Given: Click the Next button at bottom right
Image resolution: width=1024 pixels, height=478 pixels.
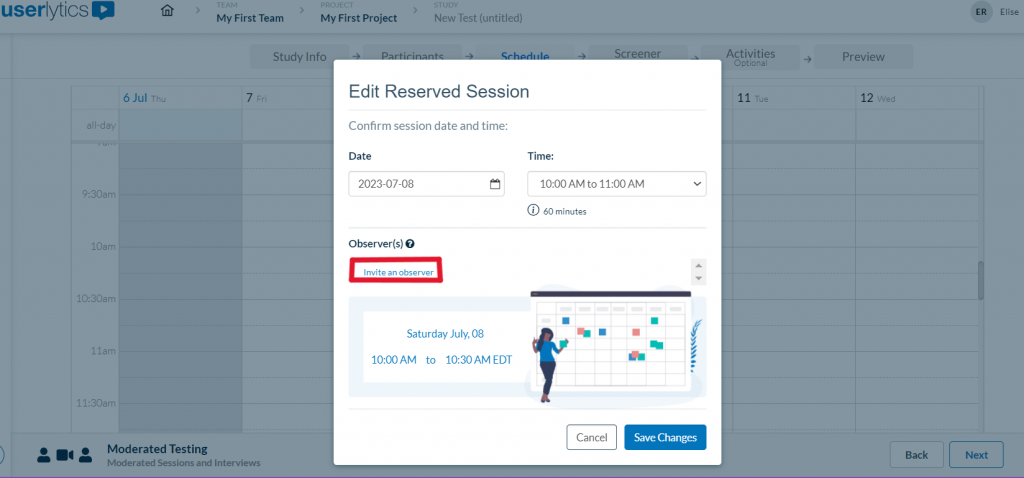Looking at the screenshot, I should coord(976,455).
